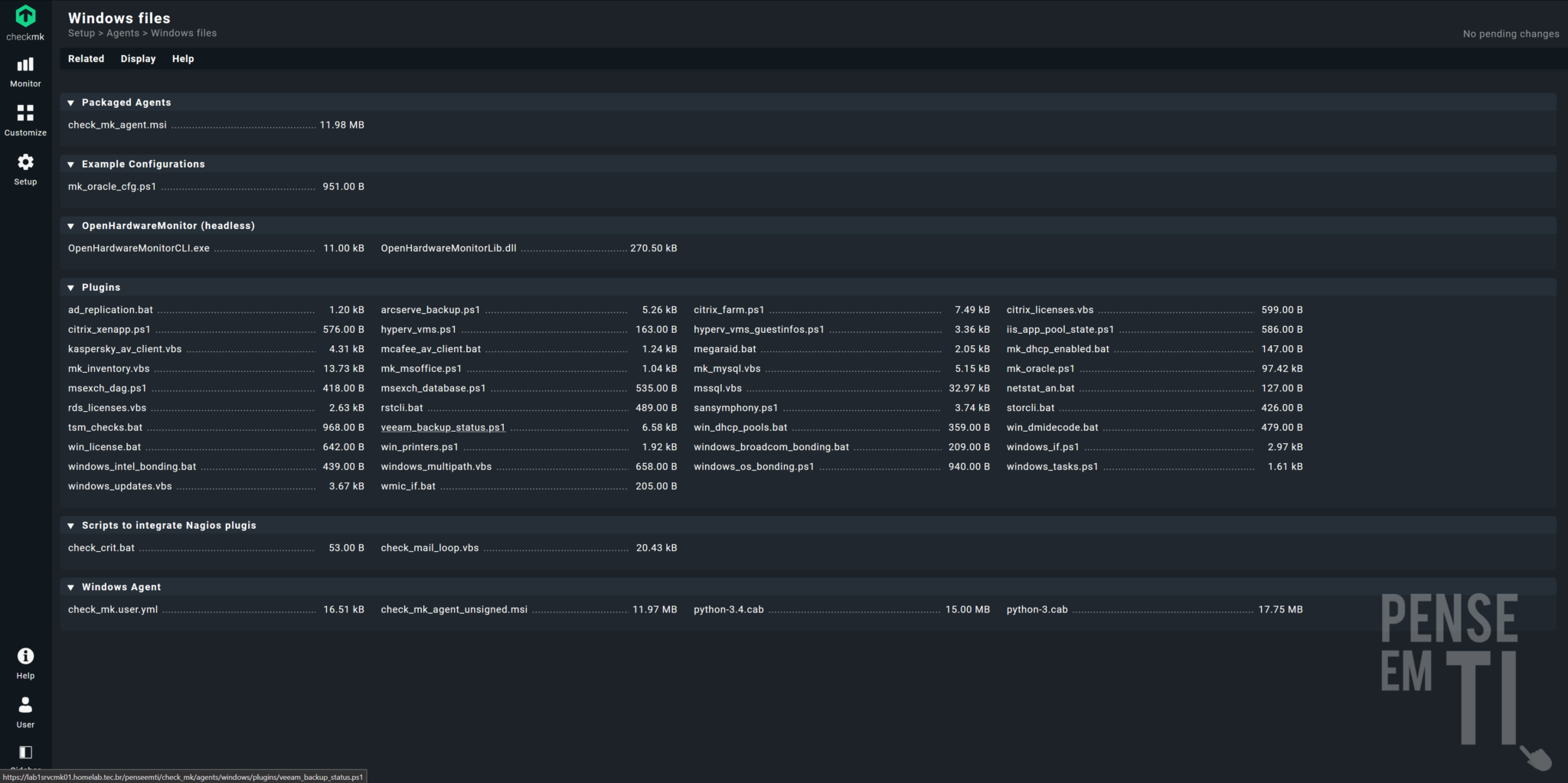Open the veeam_backup_status.ps1 plugin link

pyautogui.click(x=443, y=427)
